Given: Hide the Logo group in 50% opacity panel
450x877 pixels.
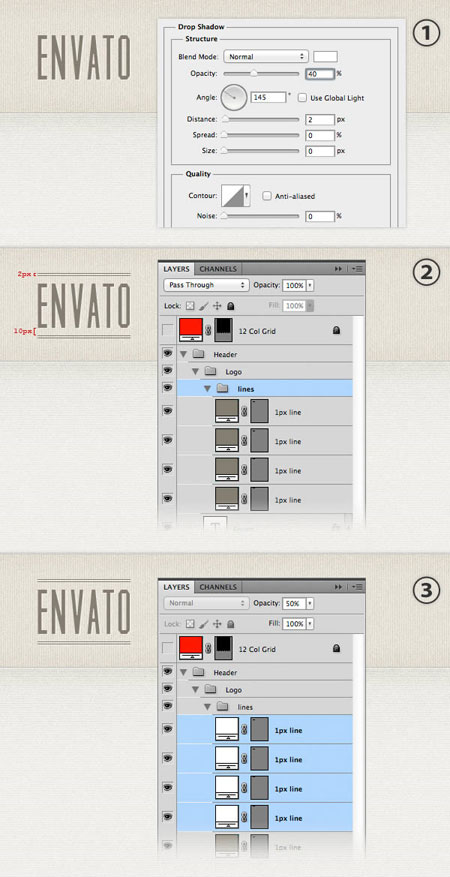Looking at the screenshot, I should [167, 689].
